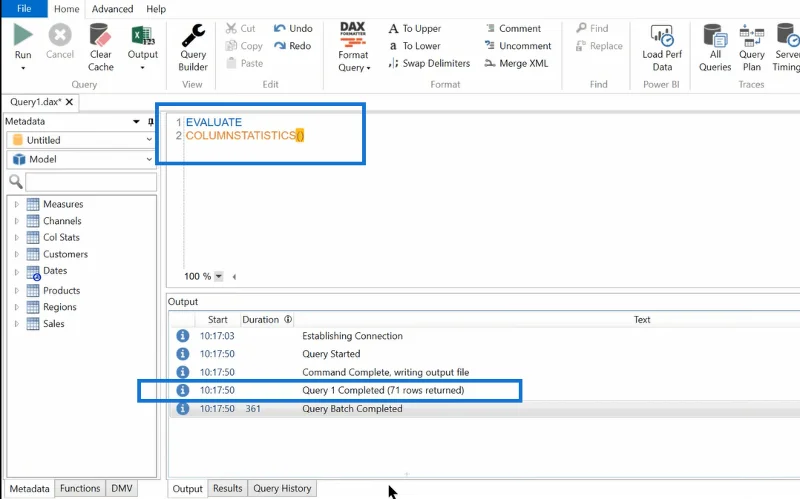Switch to the DMV tab

click(x=122, y=488)
